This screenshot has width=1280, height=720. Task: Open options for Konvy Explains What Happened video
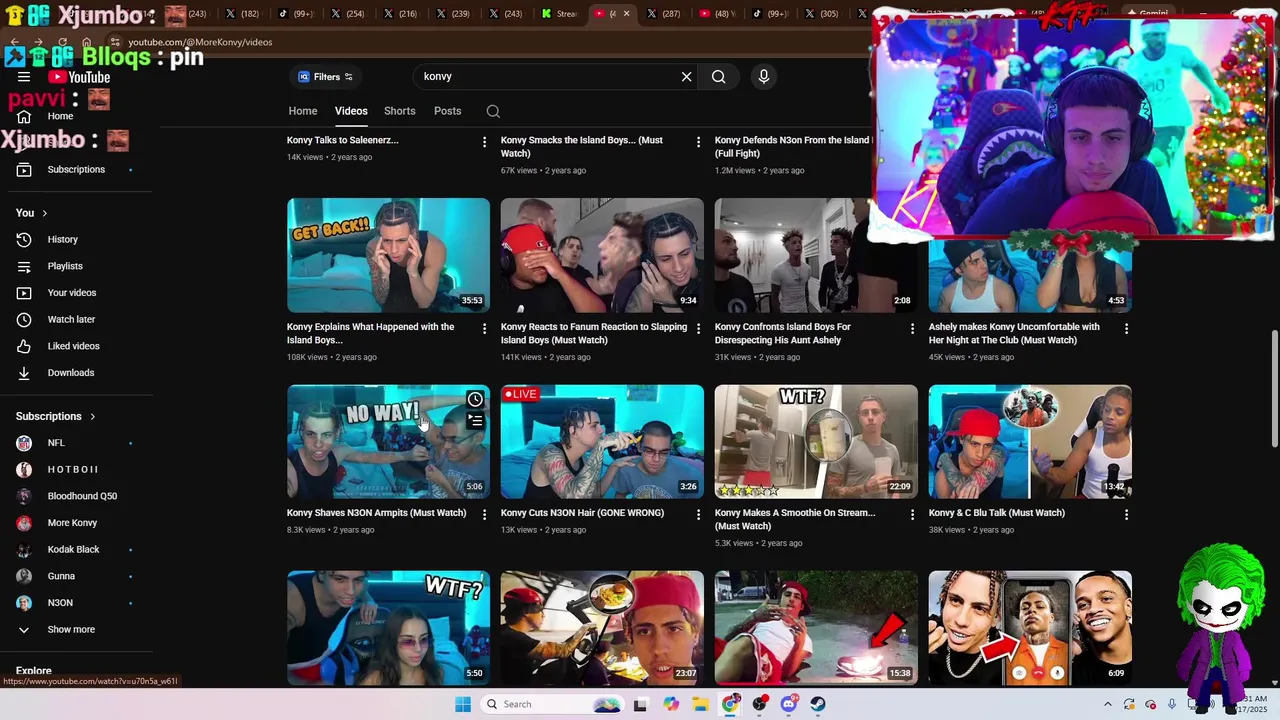click(x=484, y=328)
